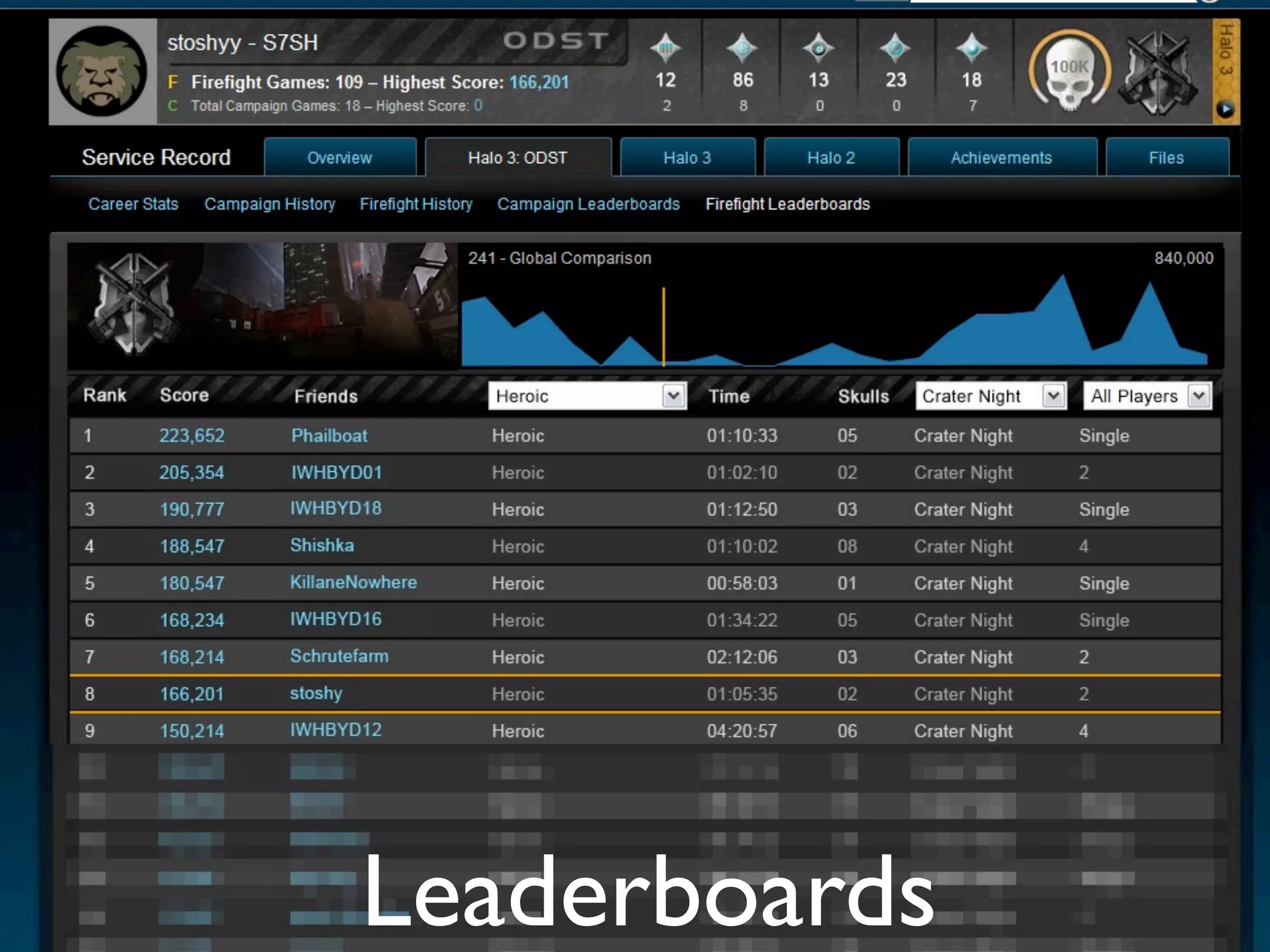
Task: Click the crossed rifles badge in header
Action: coord(1158,73)
